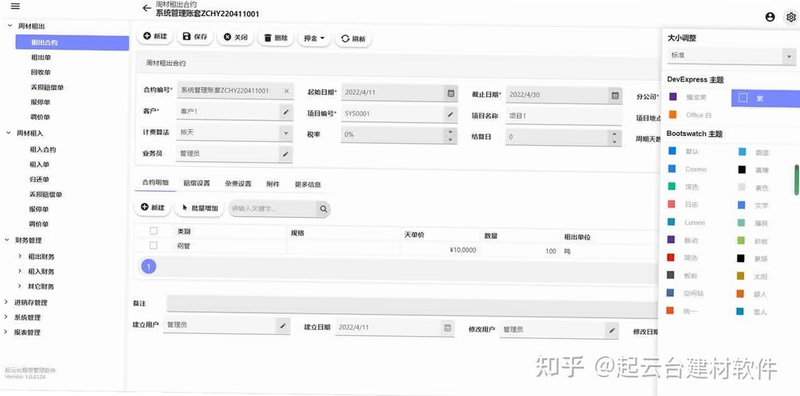Expand the 系统管理 node
The height and width of the screenshot is (396, 800).
coord(6,317)
